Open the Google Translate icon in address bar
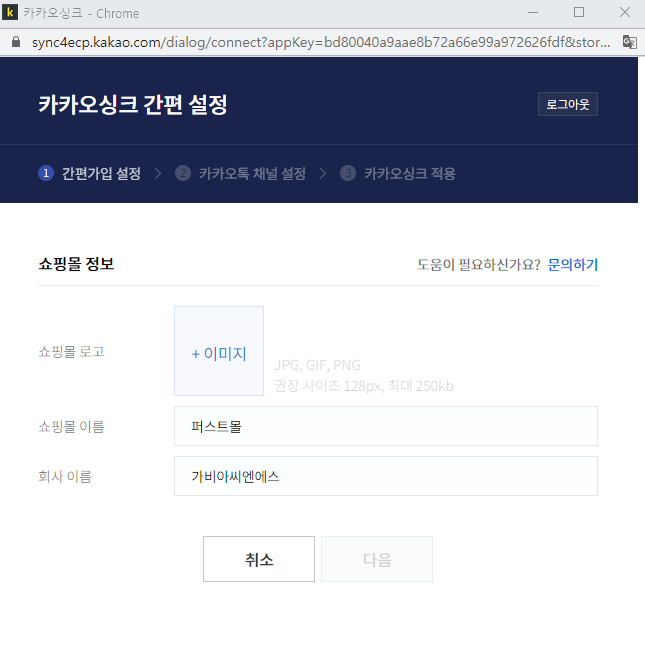Viewport: 645px width, 646px height. [x=629, y=42]
